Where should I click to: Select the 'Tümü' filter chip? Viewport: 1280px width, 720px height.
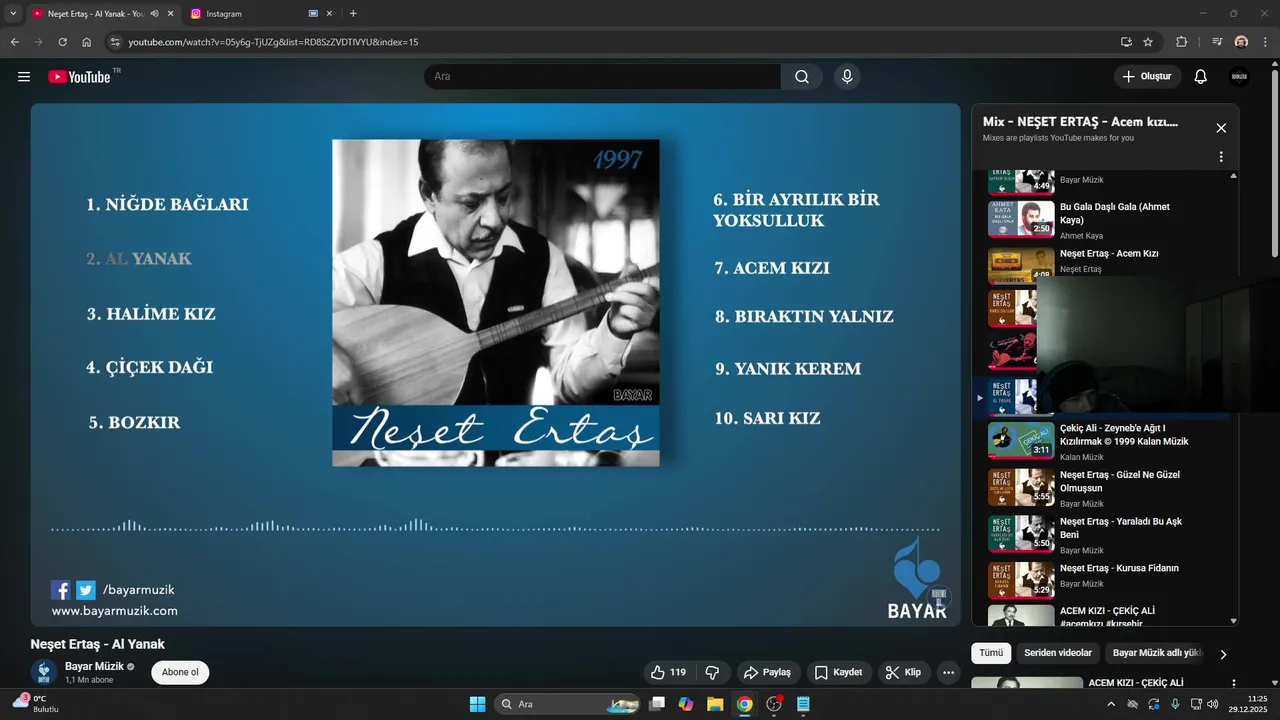[991, 653]
